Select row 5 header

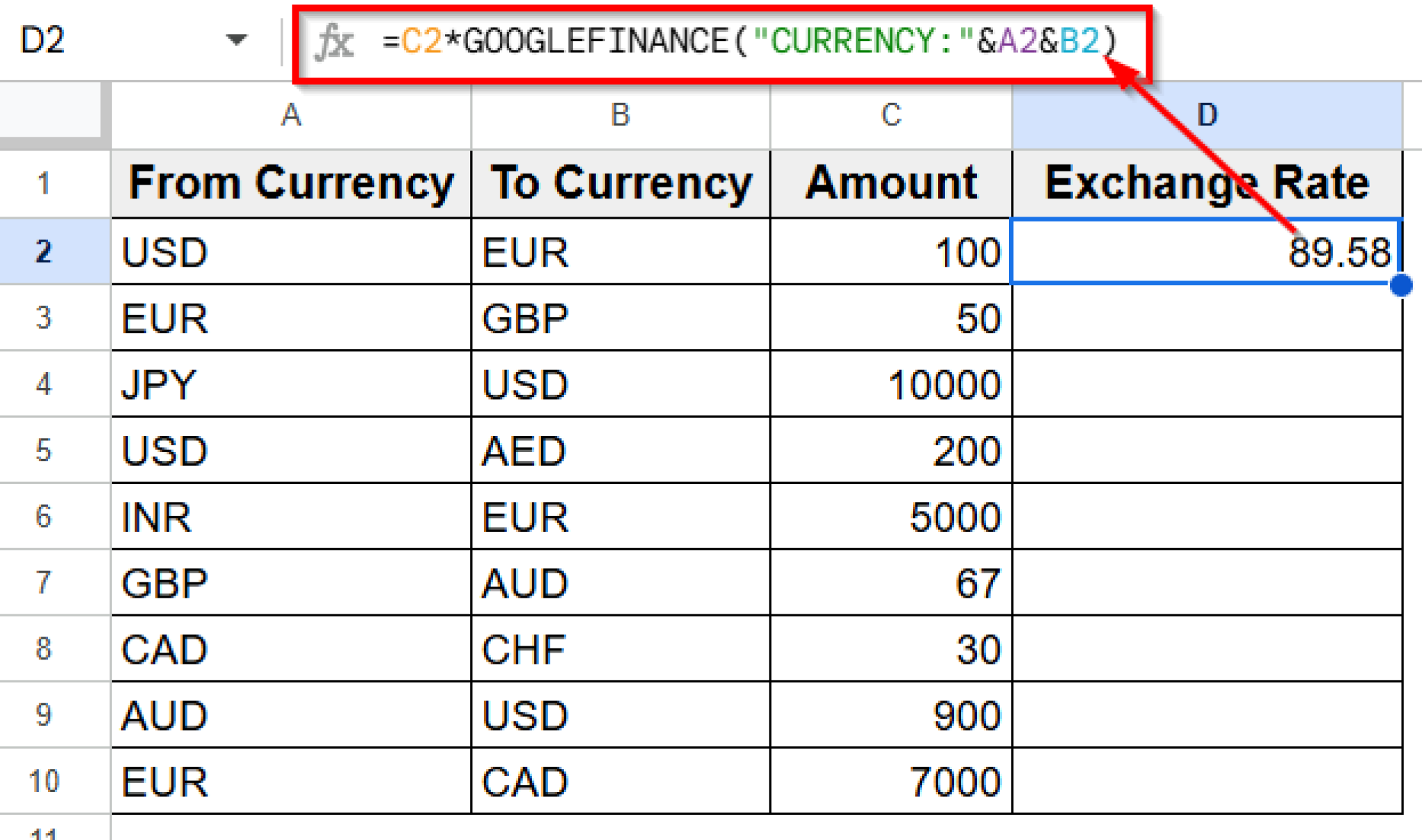point(44,450)
